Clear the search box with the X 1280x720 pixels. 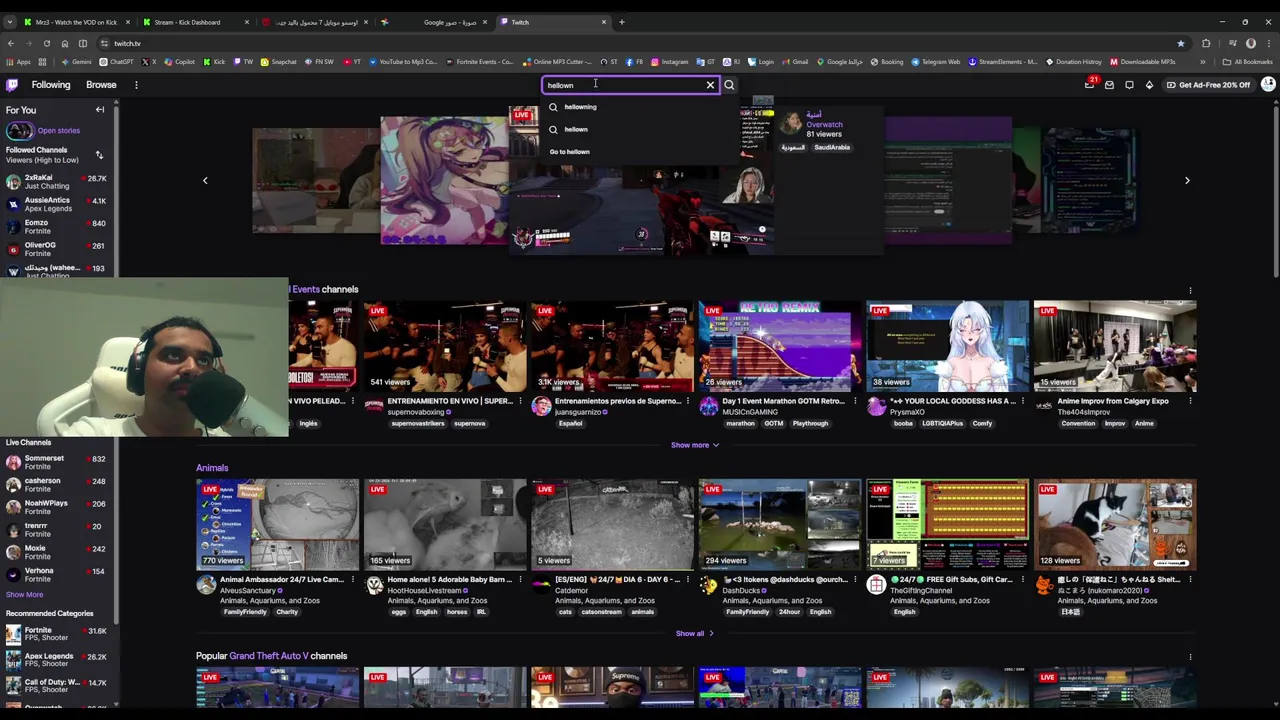pos(711,85)
